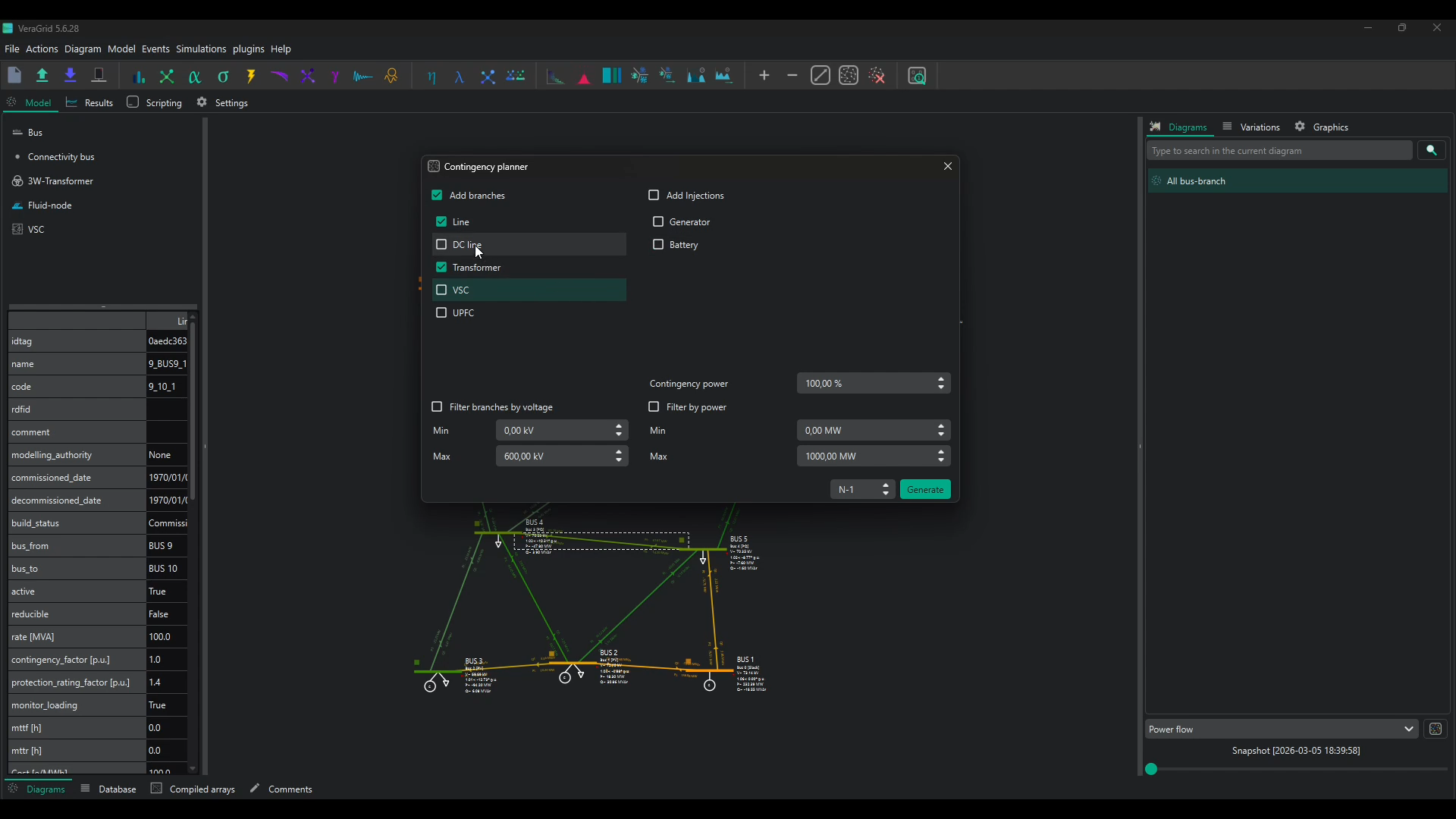This screenshot has width=1456, height=819.
Task: Click the save/download model icon
Action: 71,76
